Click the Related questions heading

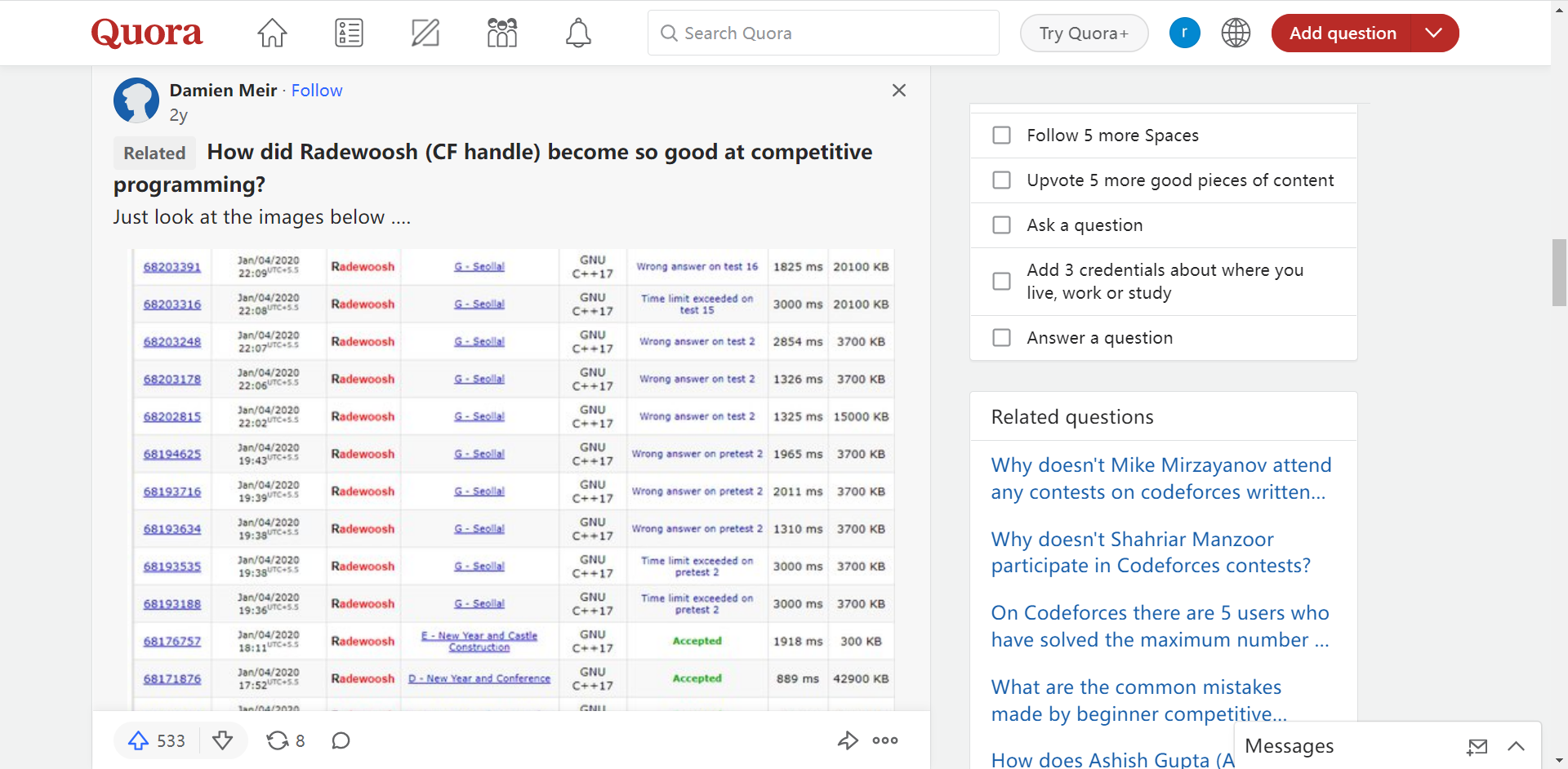pos(1072,417)
